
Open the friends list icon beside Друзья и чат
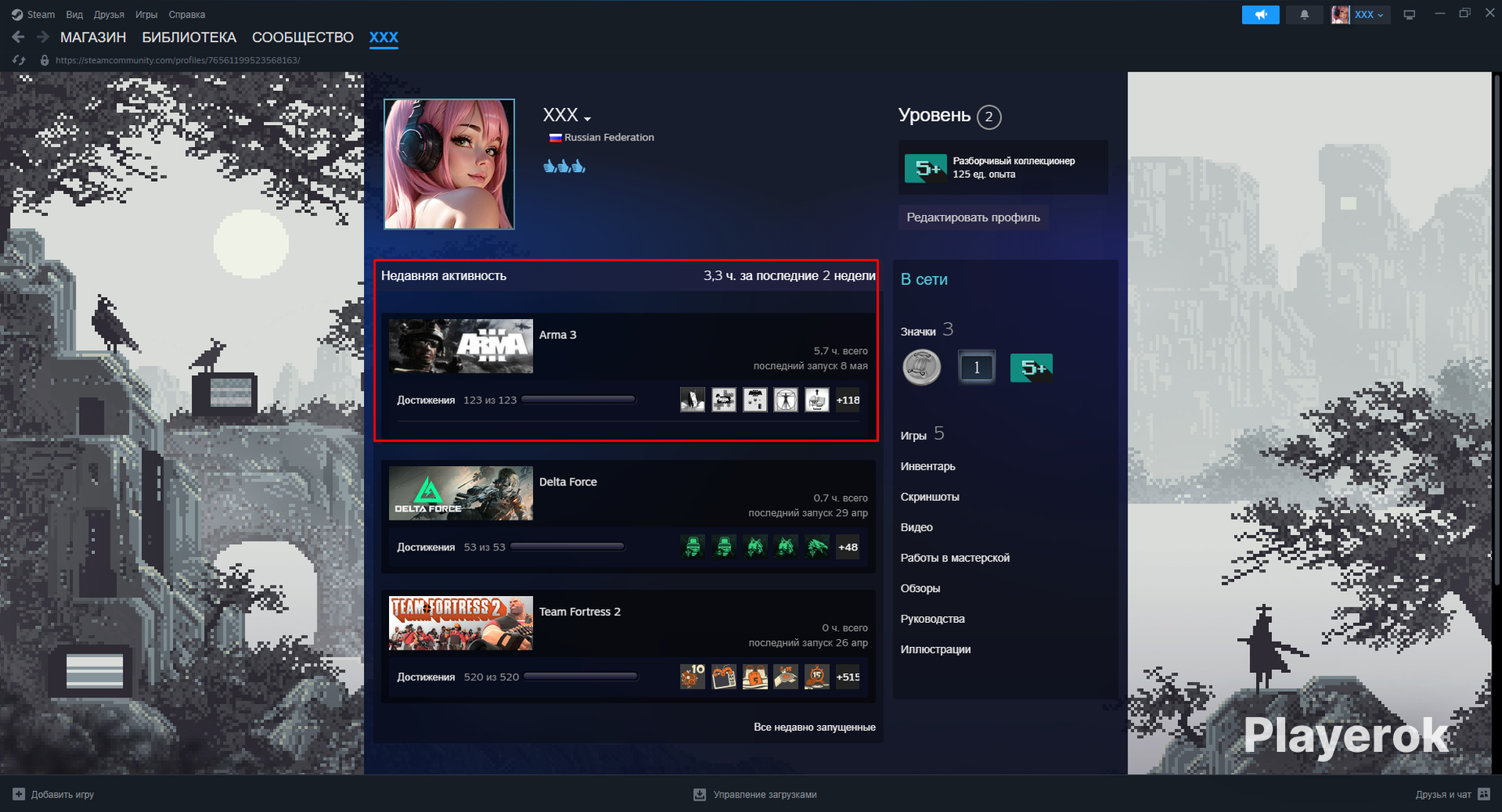point(1484,794)
